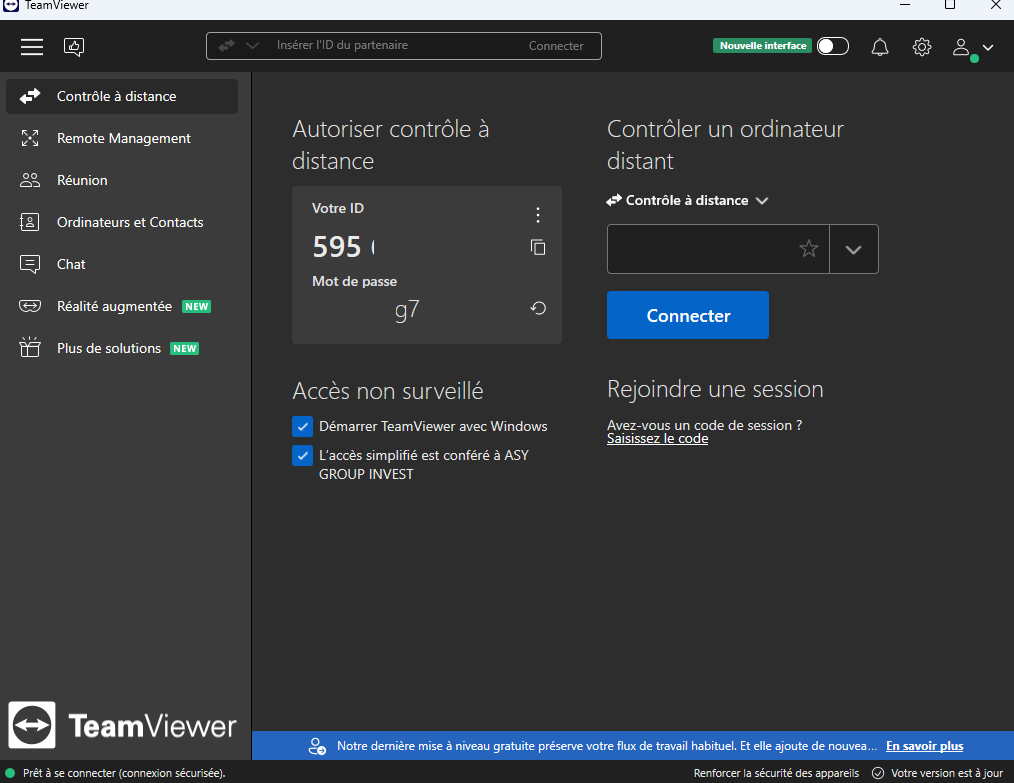Click the gift box icon

[30, 348]
